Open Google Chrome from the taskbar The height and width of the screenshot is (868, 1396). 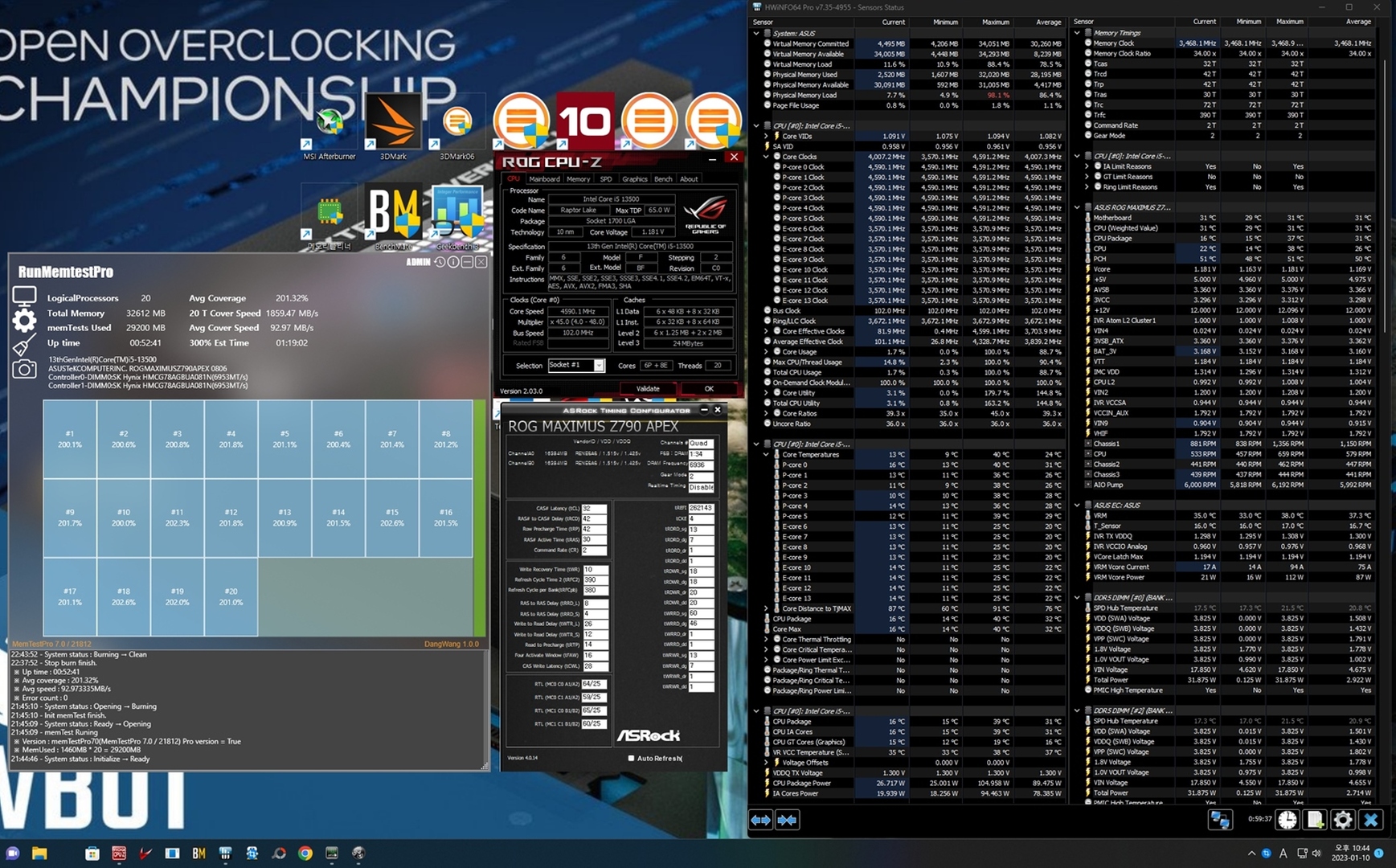click(305, 854)
